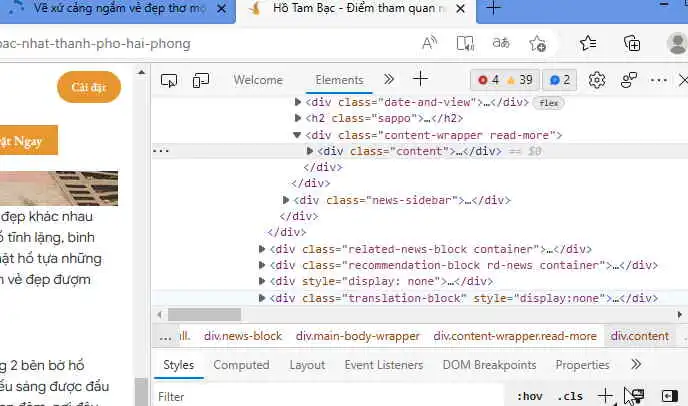The image size is (688, 406).
Task: Close the Hồ Tam Bạc tab
Action: point(460,9)
